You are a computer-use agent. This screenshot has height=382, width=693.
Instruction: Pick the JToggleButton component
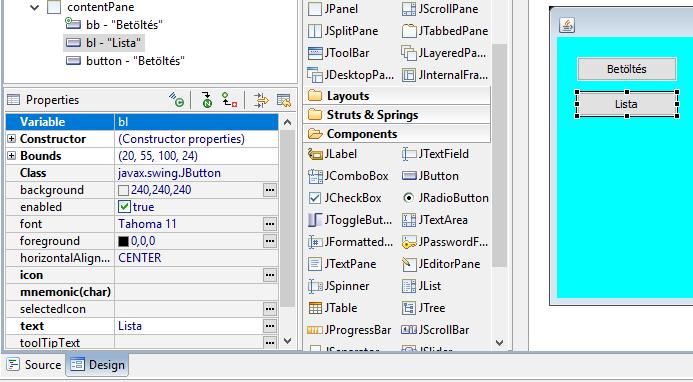pyautogui.click(x=350, y=220)
